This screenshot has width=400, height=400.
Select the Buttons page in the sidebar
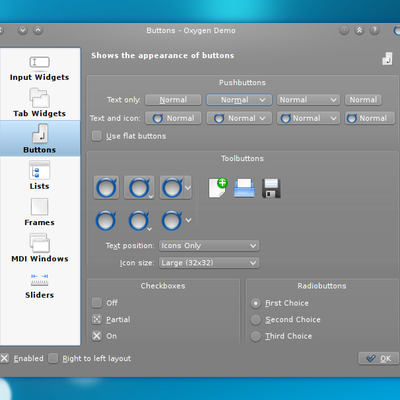40,139
